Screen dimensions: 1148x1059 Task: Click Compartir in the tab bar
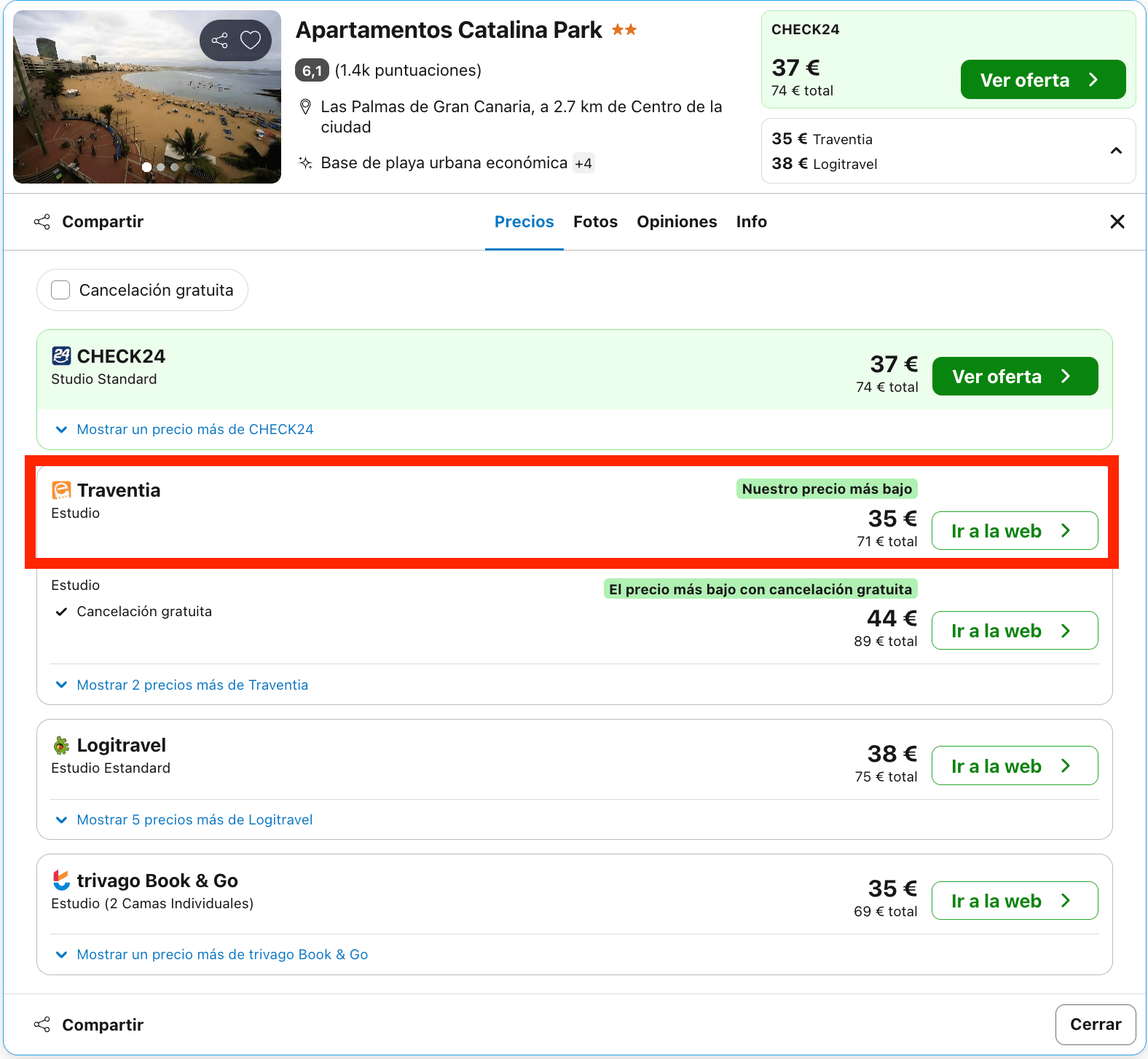(x=89, y=221)
